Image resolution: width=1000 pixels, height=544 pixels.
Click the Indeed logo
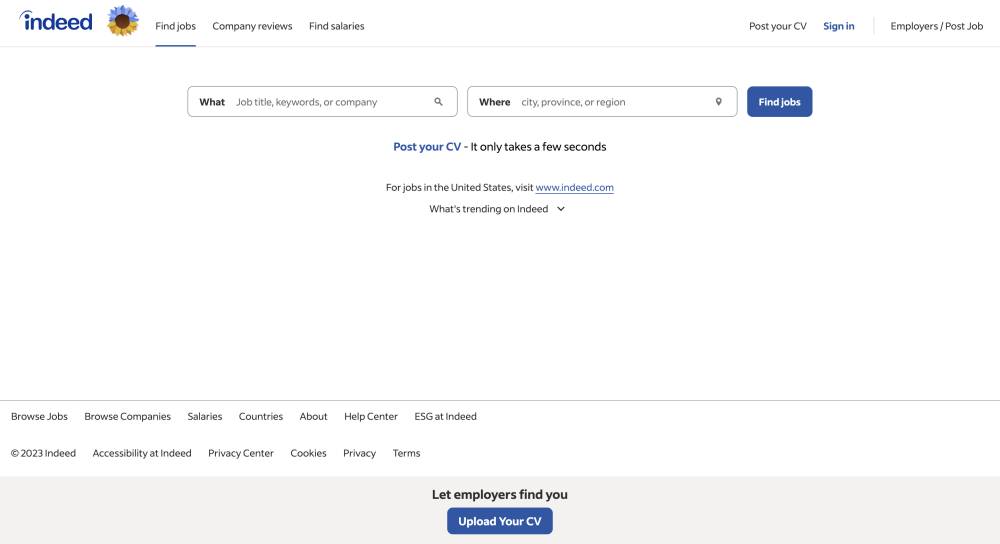[x=55, y=21]
